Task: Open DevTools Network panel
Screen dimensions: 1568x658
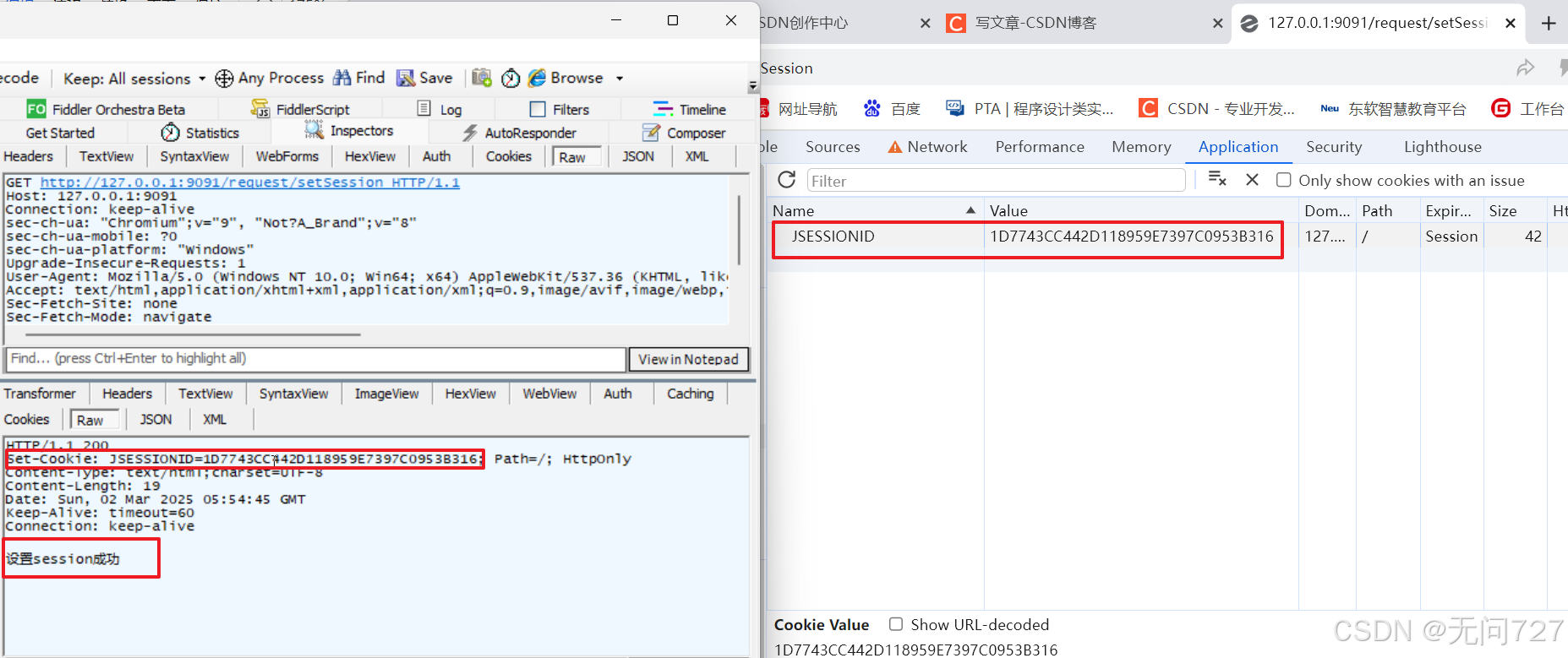Action: (x=928, y=147)
